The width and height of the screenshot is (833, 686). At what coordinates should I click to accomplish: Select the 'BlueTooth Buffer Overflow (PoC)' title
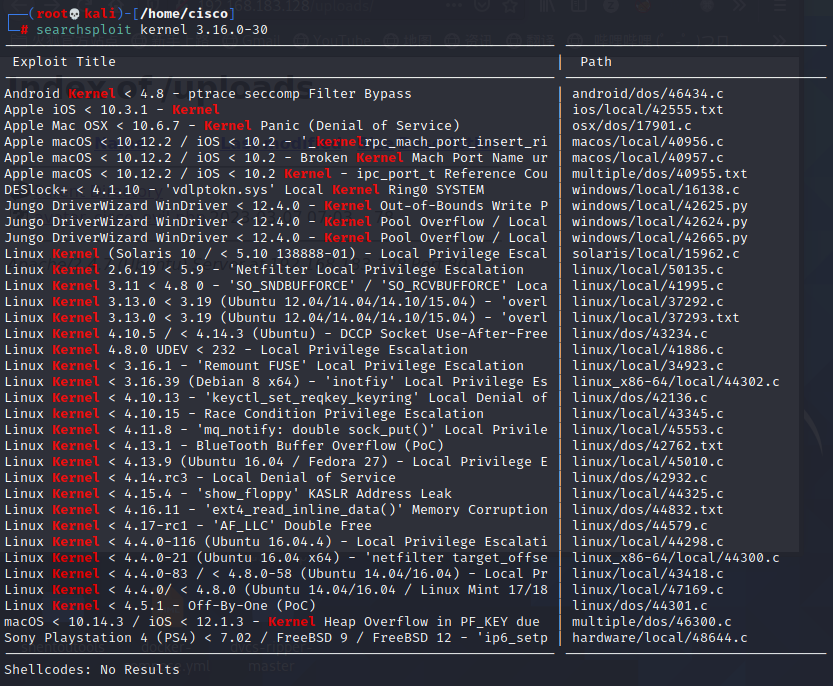tap(224, 445)
